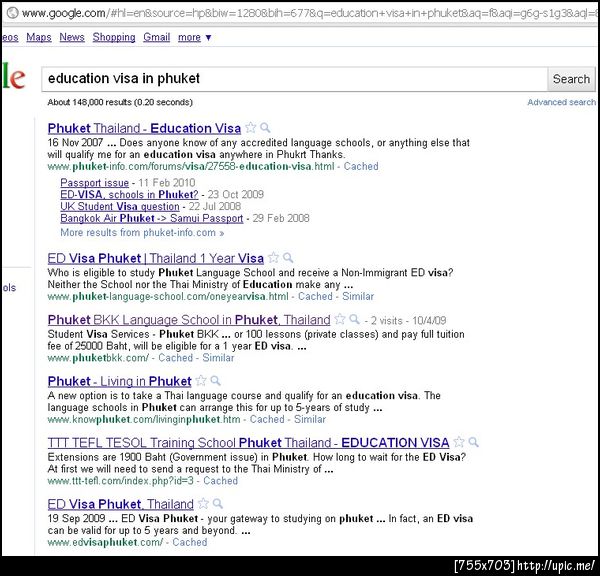The image size is (600, 576).
Task: Open Advanced search link
Action: (x=561, y=102)
